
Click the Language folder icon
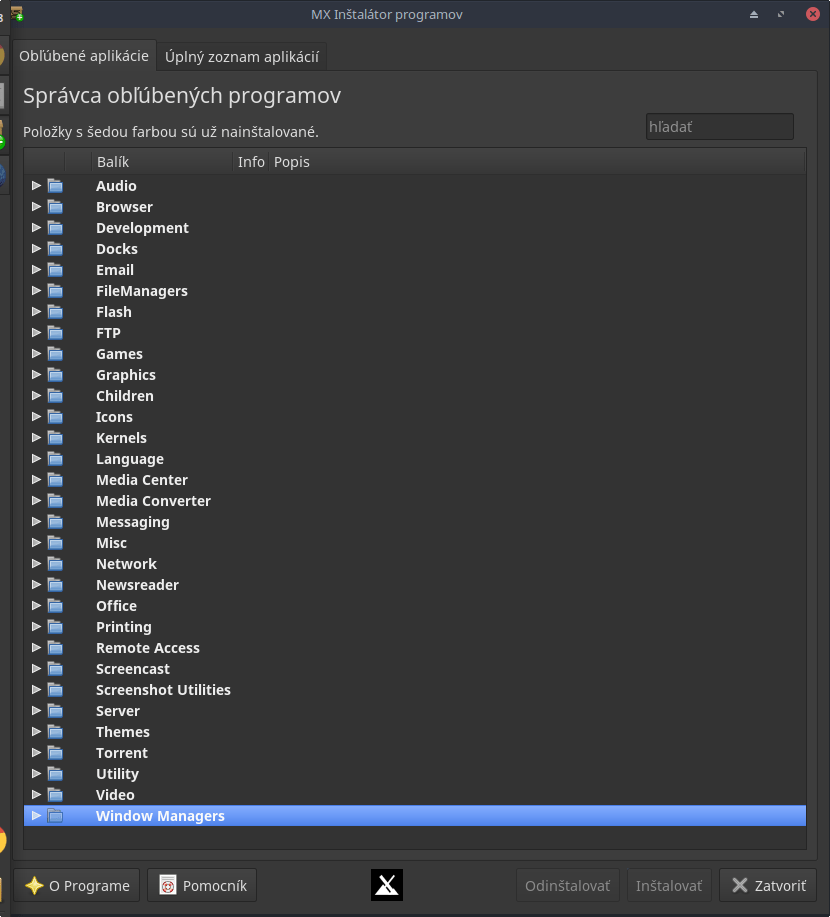(55, 459)
